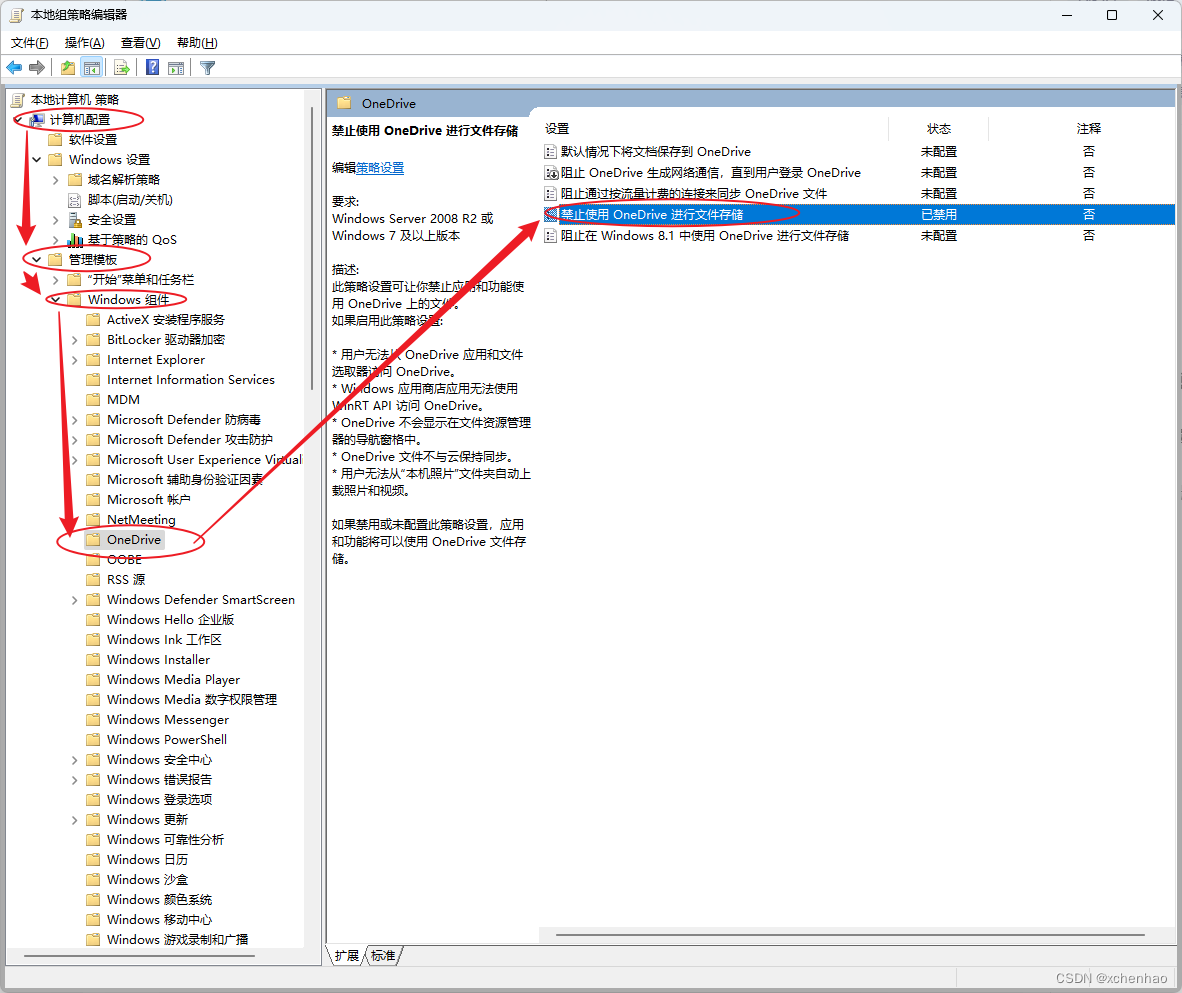Select Windows 游戏录制和广播 tree item
The width and height of the screenshot is (1182, 993).
pyautogui.click(x=177, y=939)
